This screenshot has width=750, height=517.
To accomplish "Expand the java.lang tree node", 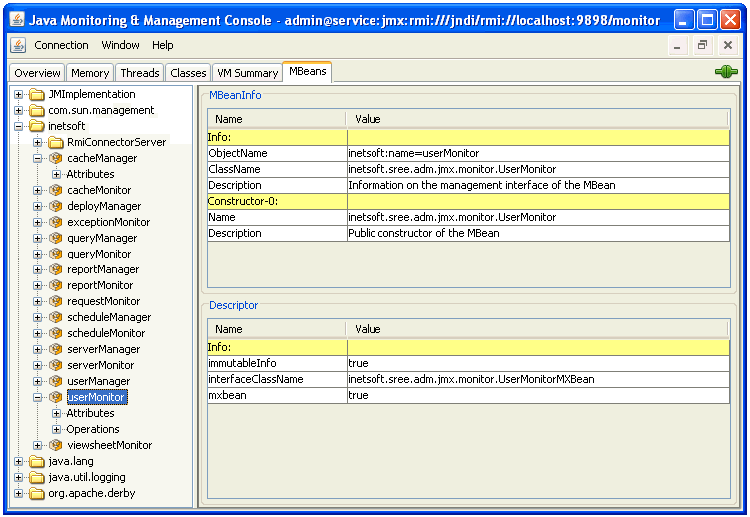I will click(19, 462).
